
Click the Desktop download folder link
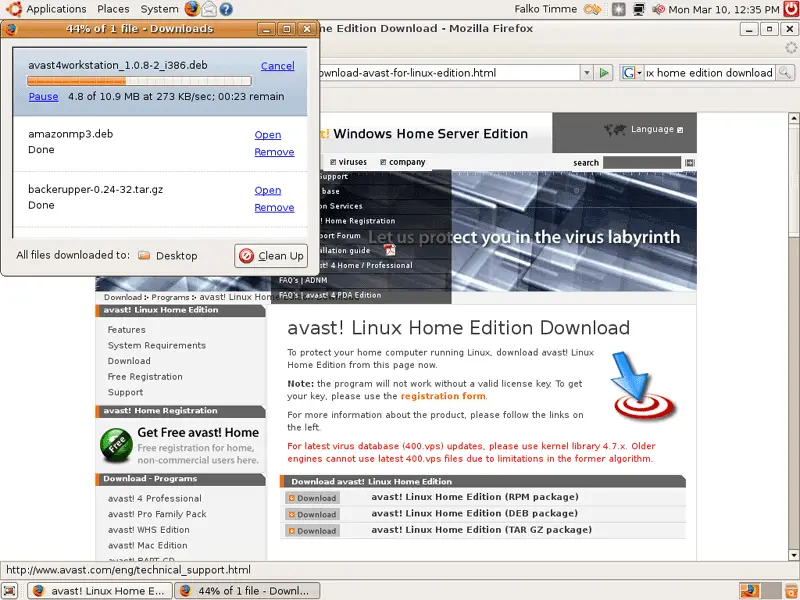(x=168, y=256)
